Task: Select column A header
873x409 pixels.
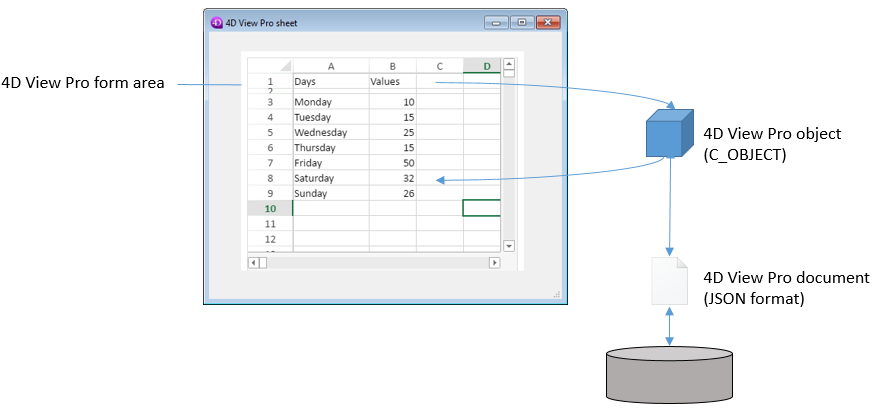Action: [330, 66]
